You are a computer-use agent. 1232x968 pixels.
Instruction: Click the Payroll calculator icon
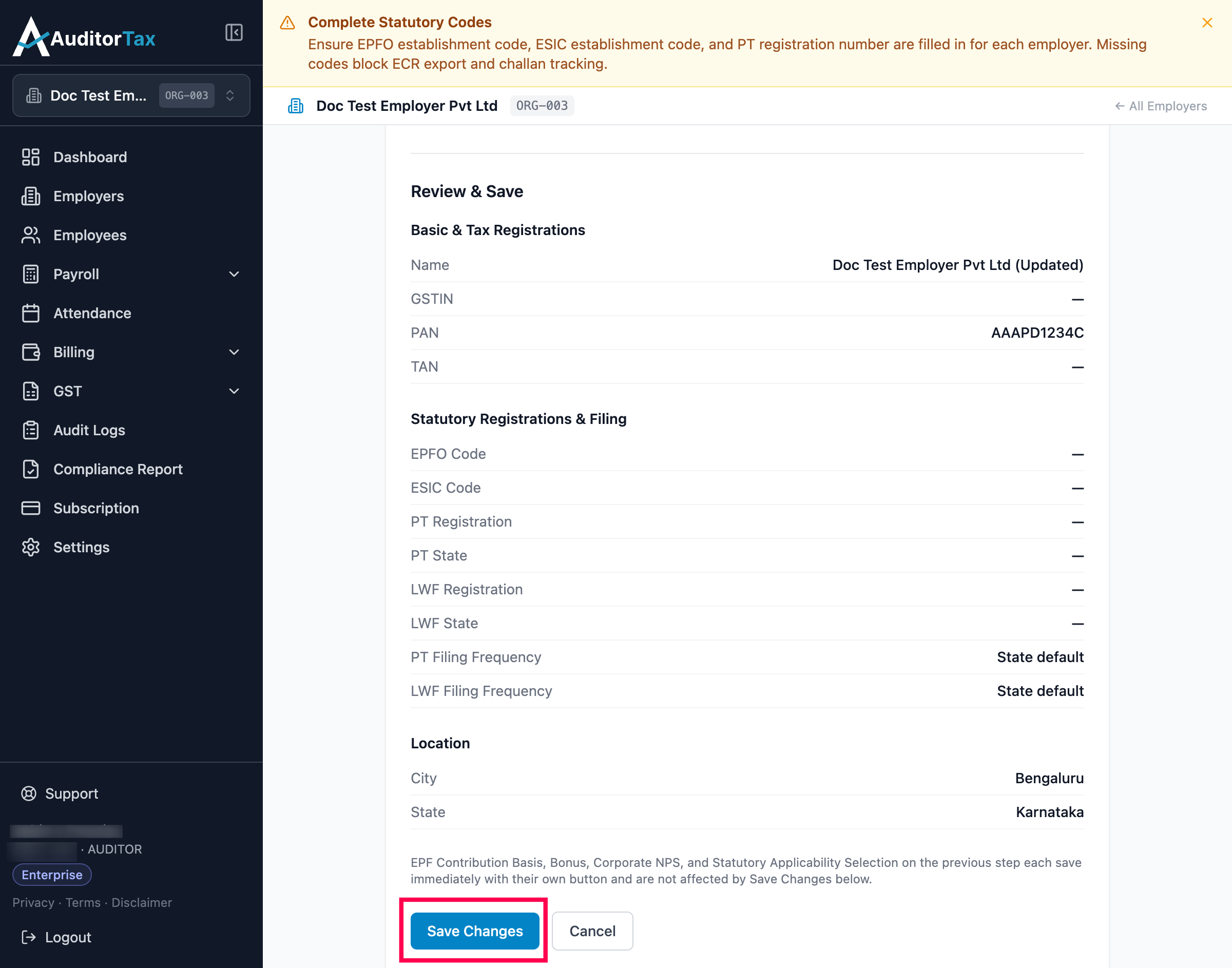click(x=31, y=274)
